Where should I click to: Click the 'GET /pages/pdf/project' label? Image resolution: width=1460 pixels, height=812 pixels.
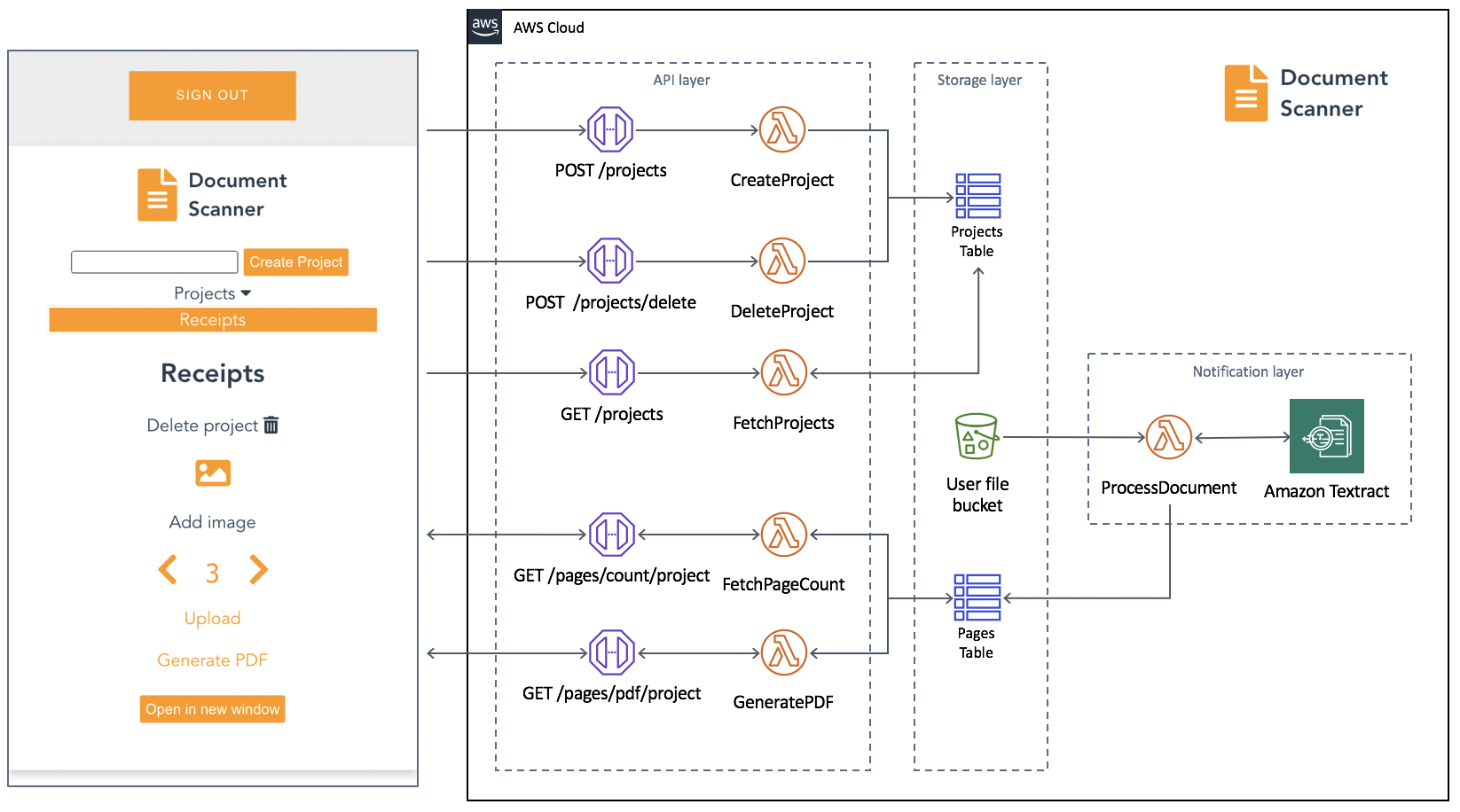pyautogui.click(x=612, y=693)
